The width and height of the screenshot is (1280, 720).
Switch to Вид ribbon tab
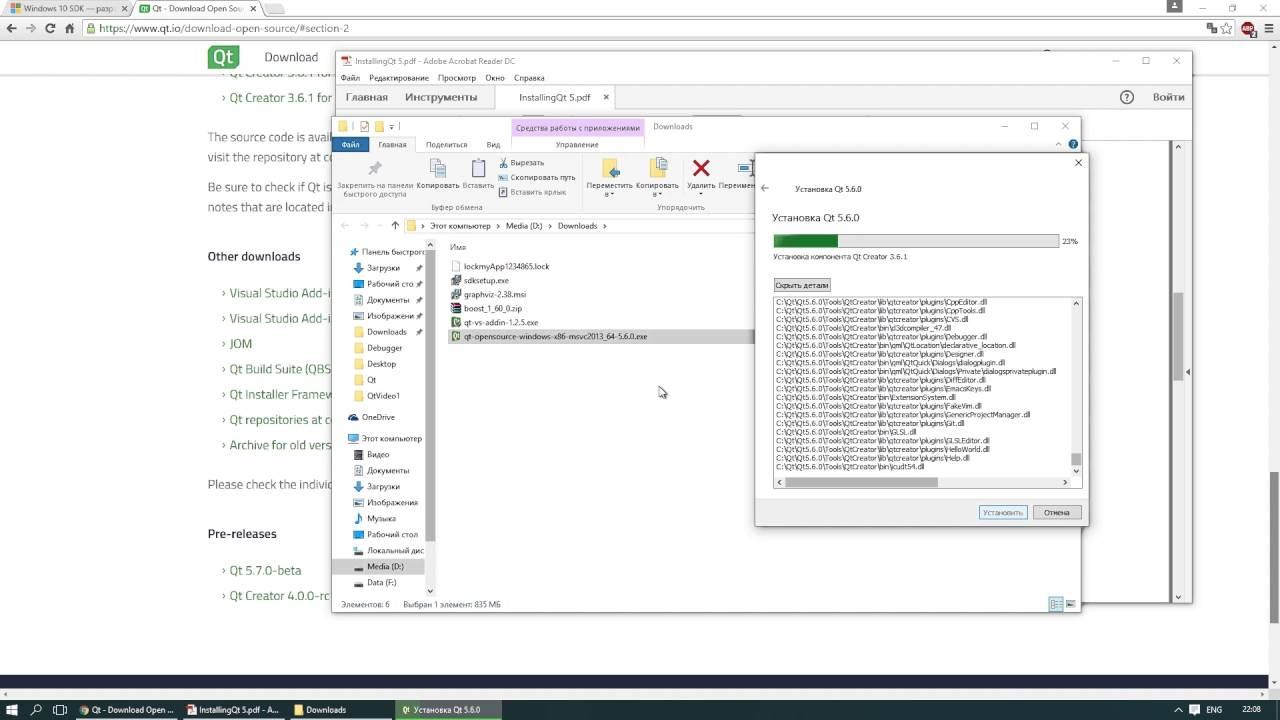(493, 144)
